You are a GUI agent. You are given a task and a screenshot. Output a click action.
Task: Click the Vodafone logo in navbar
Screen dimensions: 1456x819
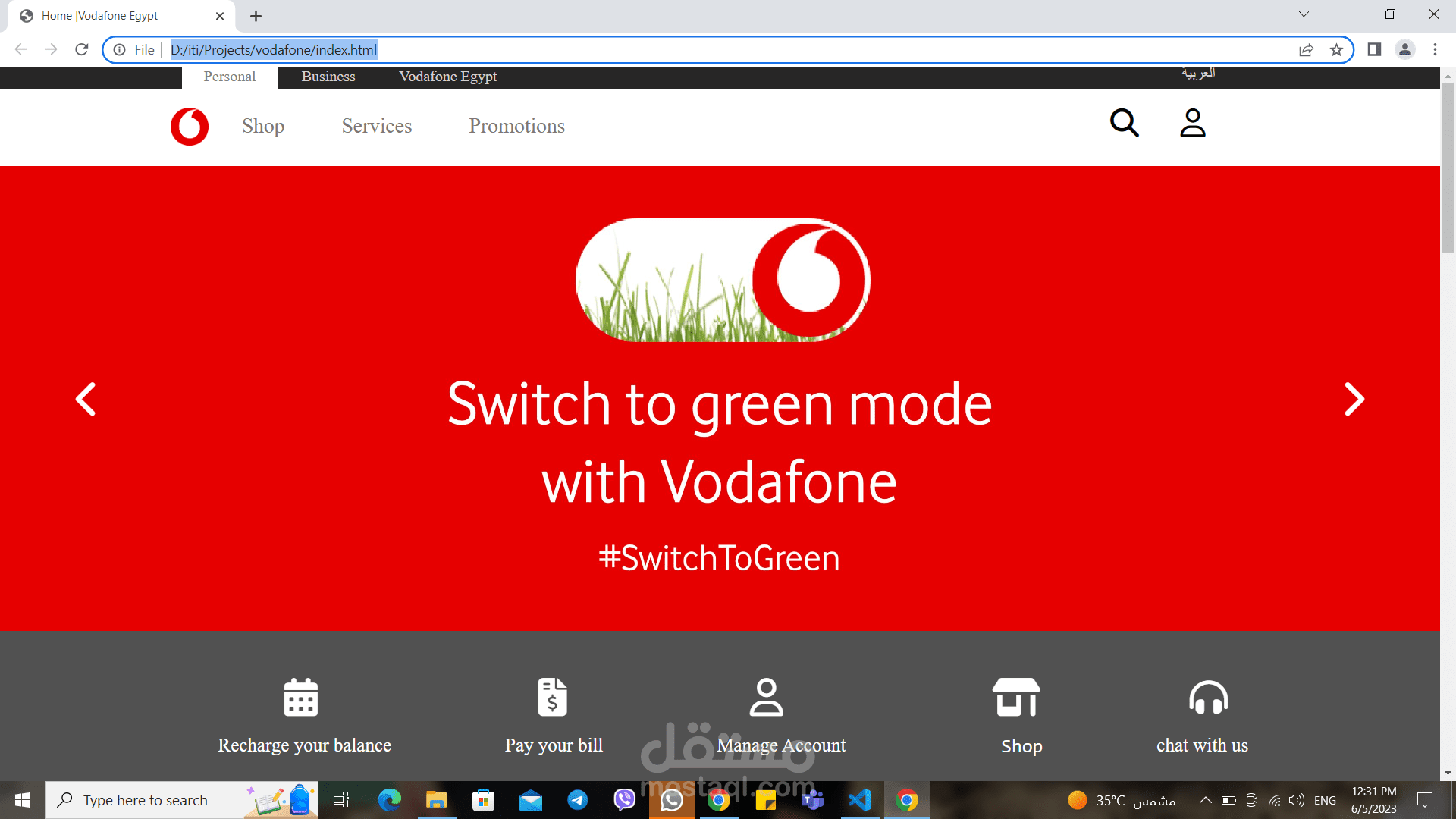[190, 126]
